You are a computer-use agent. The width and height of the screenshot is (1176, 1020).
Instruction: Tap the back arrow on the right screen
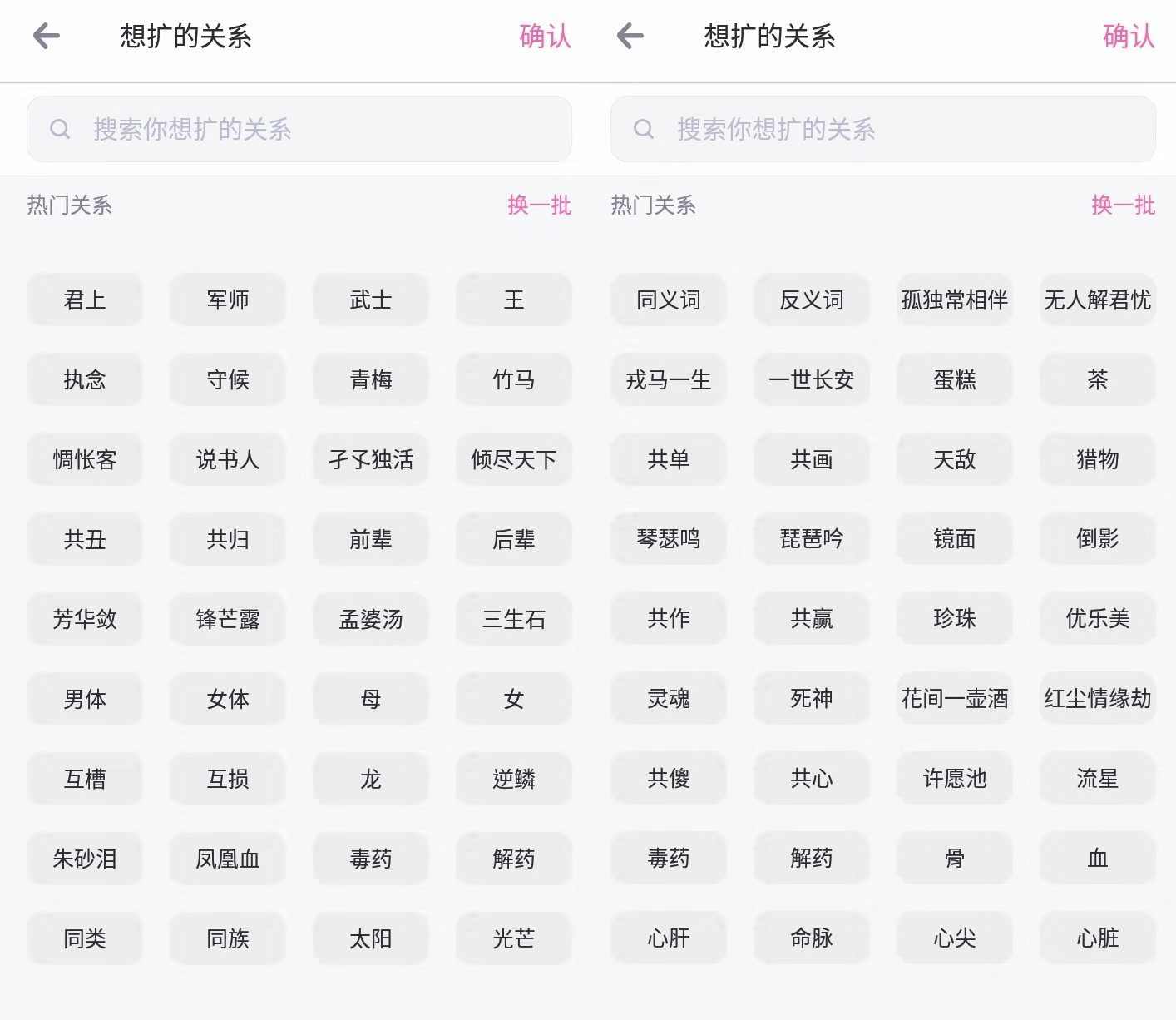[630, 36]
